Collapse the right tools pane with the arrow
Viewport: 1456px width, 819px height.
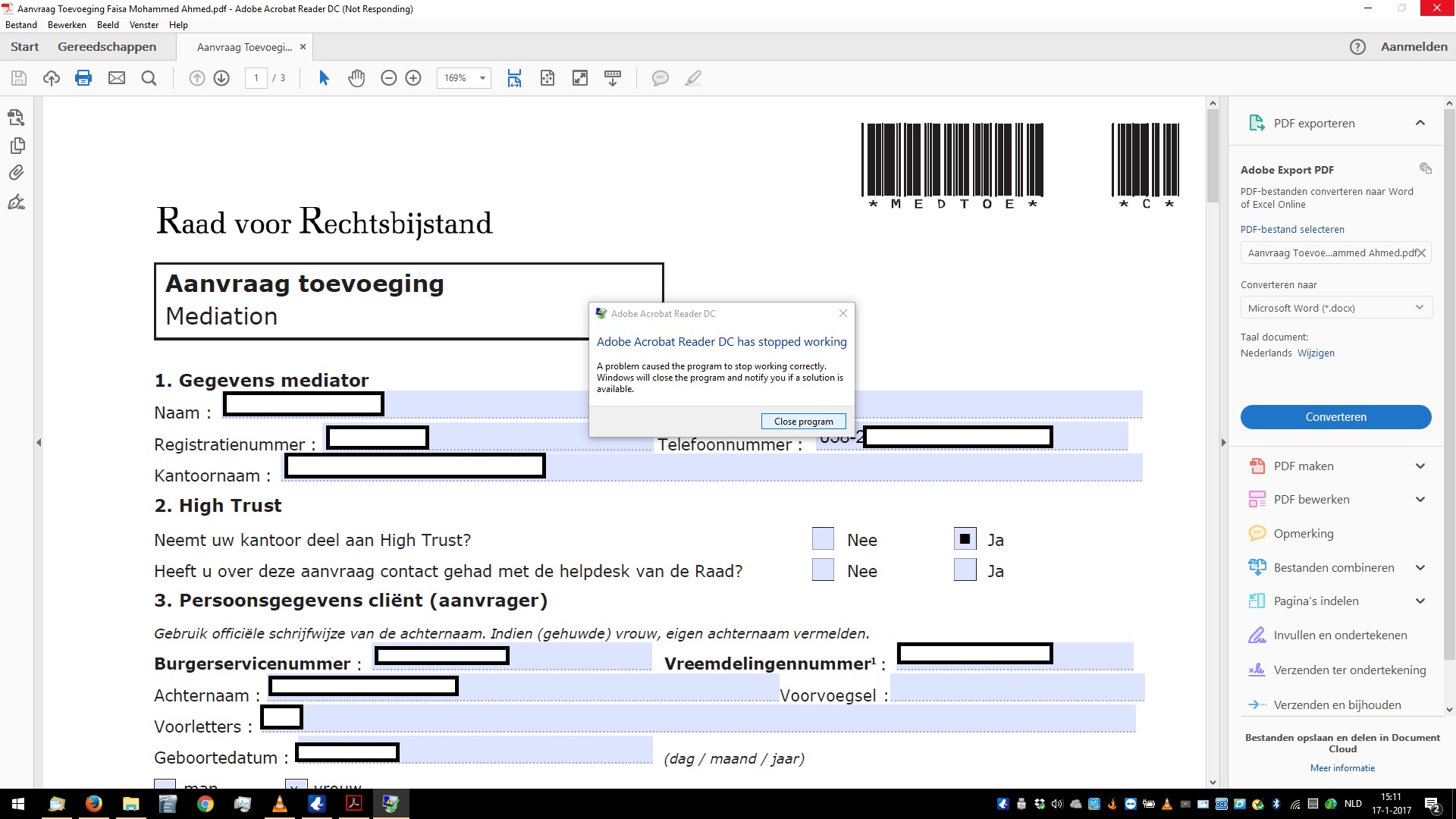coord(1222,442)
